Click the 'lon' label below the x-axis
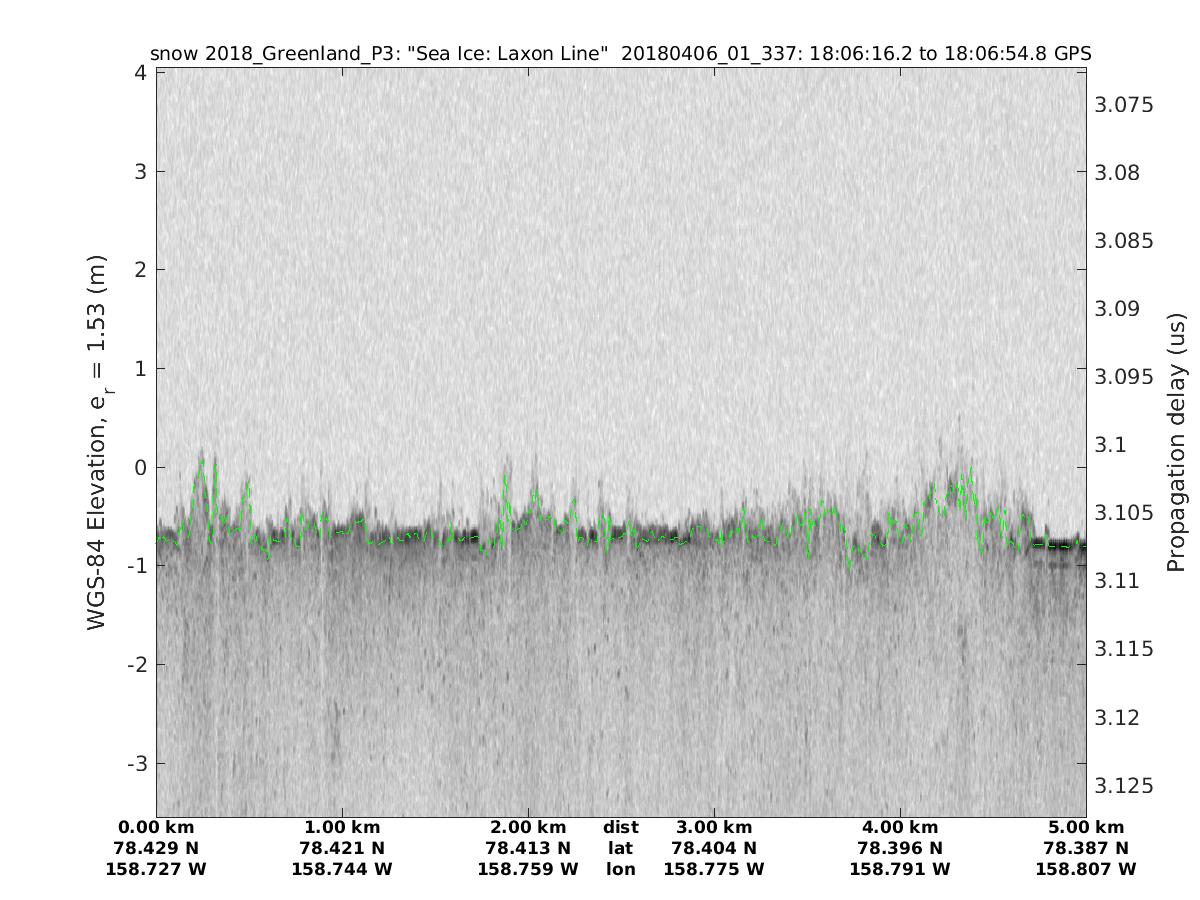Screen dimensions: 1200x900 [x=621, y=870]
